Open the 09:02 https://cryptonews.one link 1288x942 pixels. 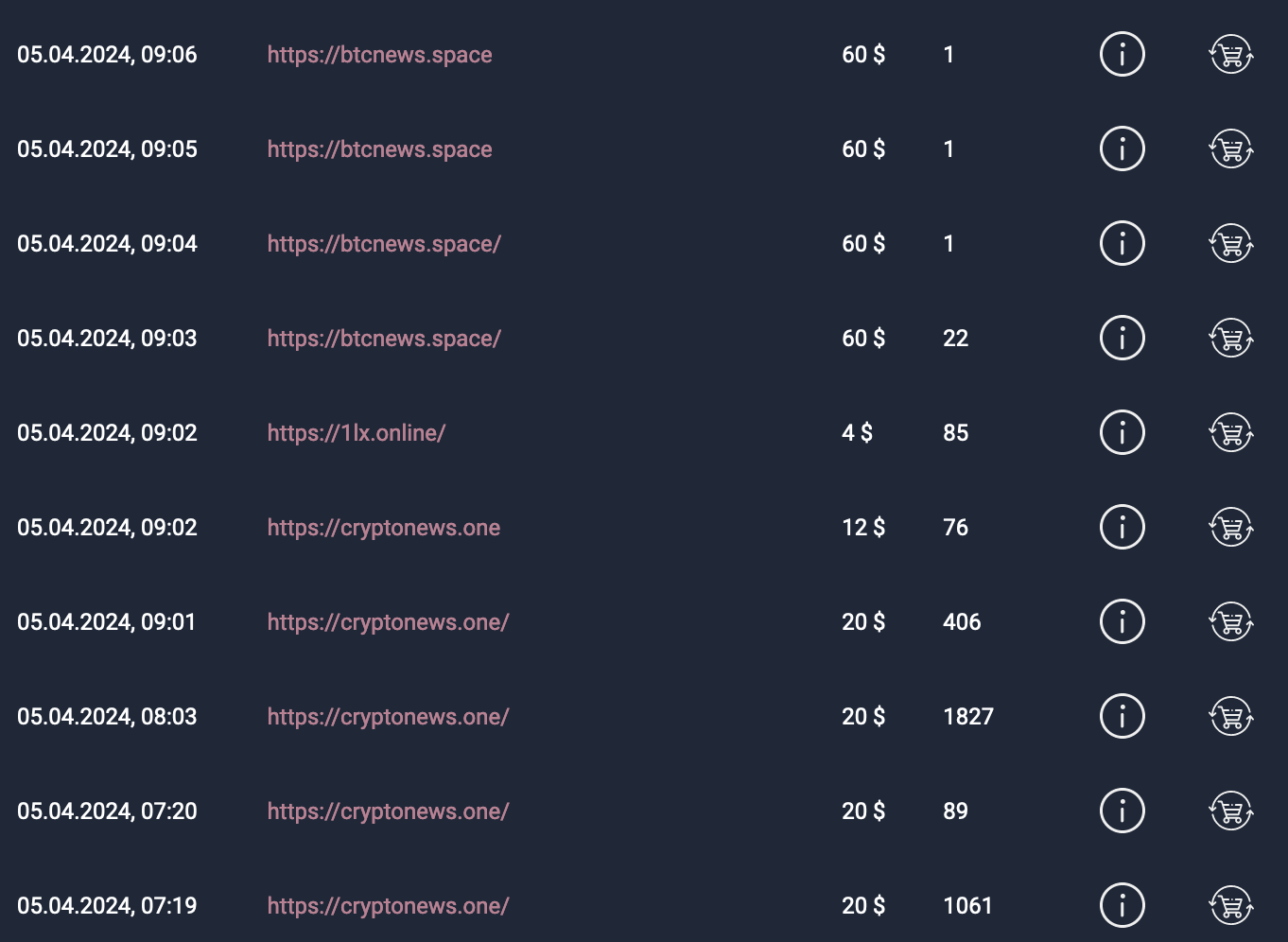384,528
